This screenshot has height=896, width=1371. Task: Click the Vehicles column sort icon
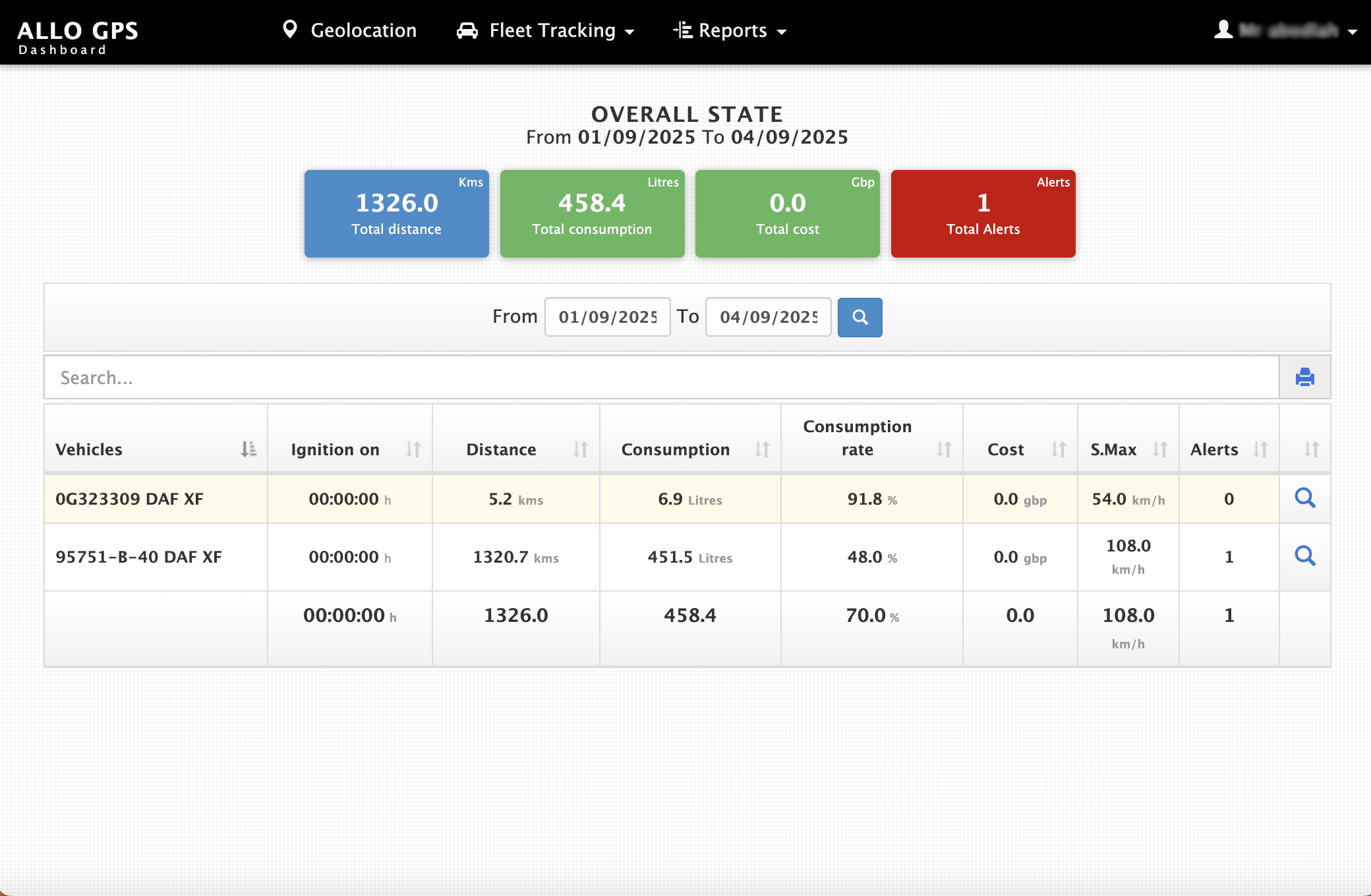tap(248, 449)
